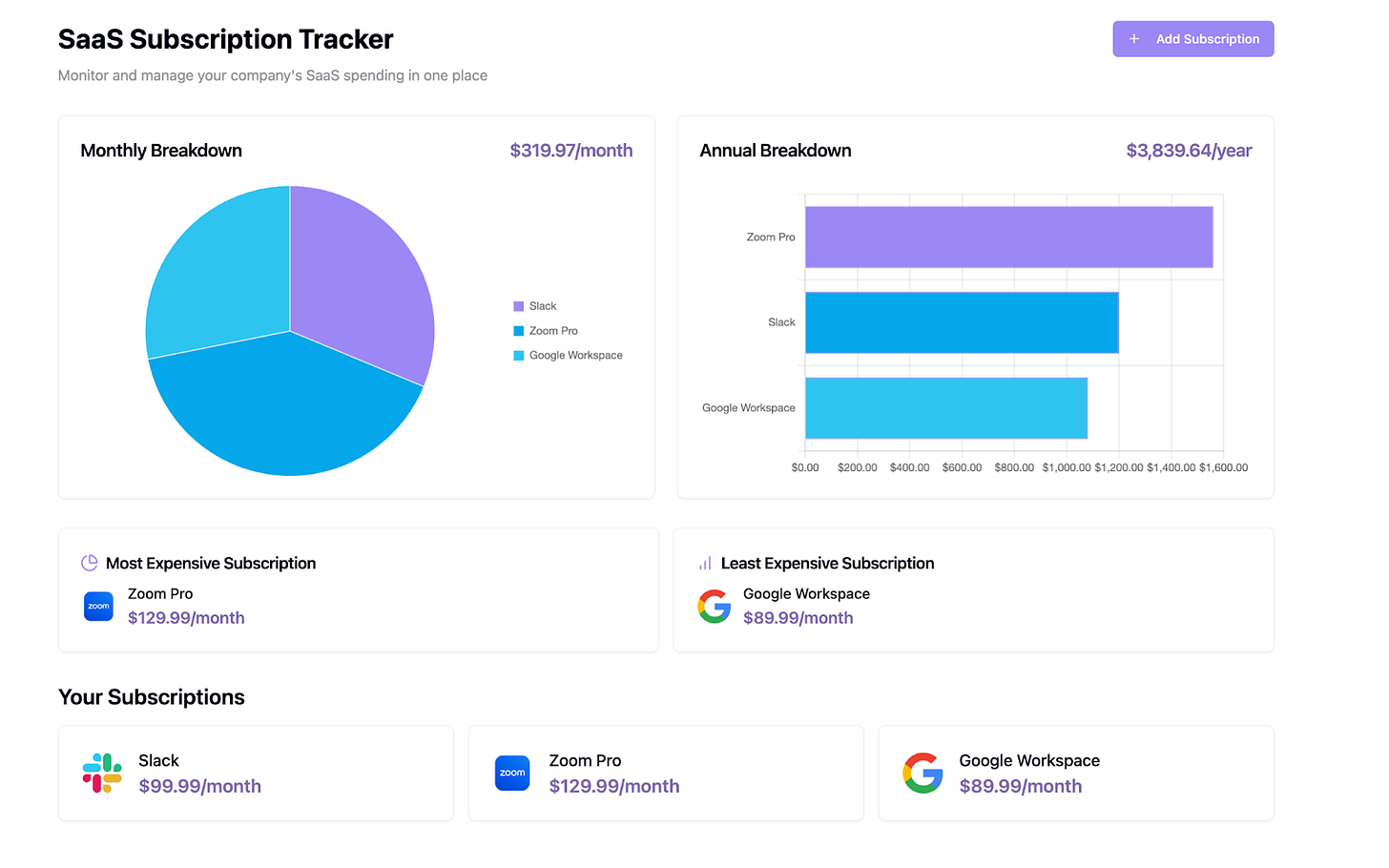Click the plus icon in Add Subscription
This screenshot has width=1389, height=868.
pyautogui.click(x=1134, y=39)
